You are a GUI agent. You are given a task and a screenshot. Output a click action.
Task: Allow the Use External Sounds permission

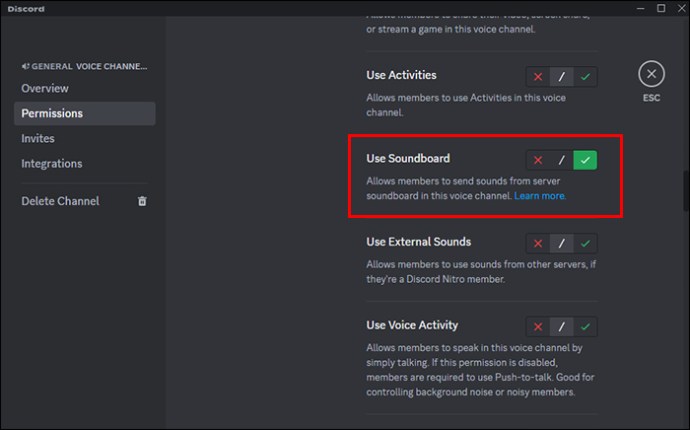pyautogui.click(x=585, y=243)
